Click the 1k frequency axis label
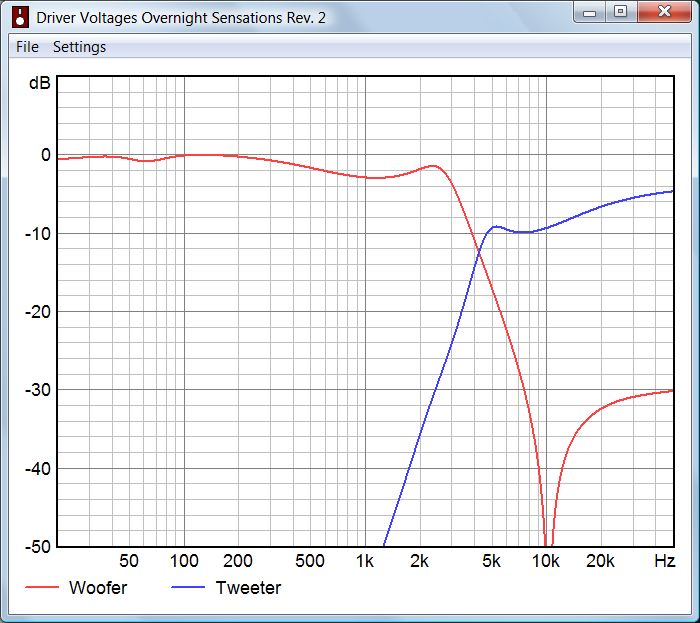700x623 pixels. click(365, 561)
